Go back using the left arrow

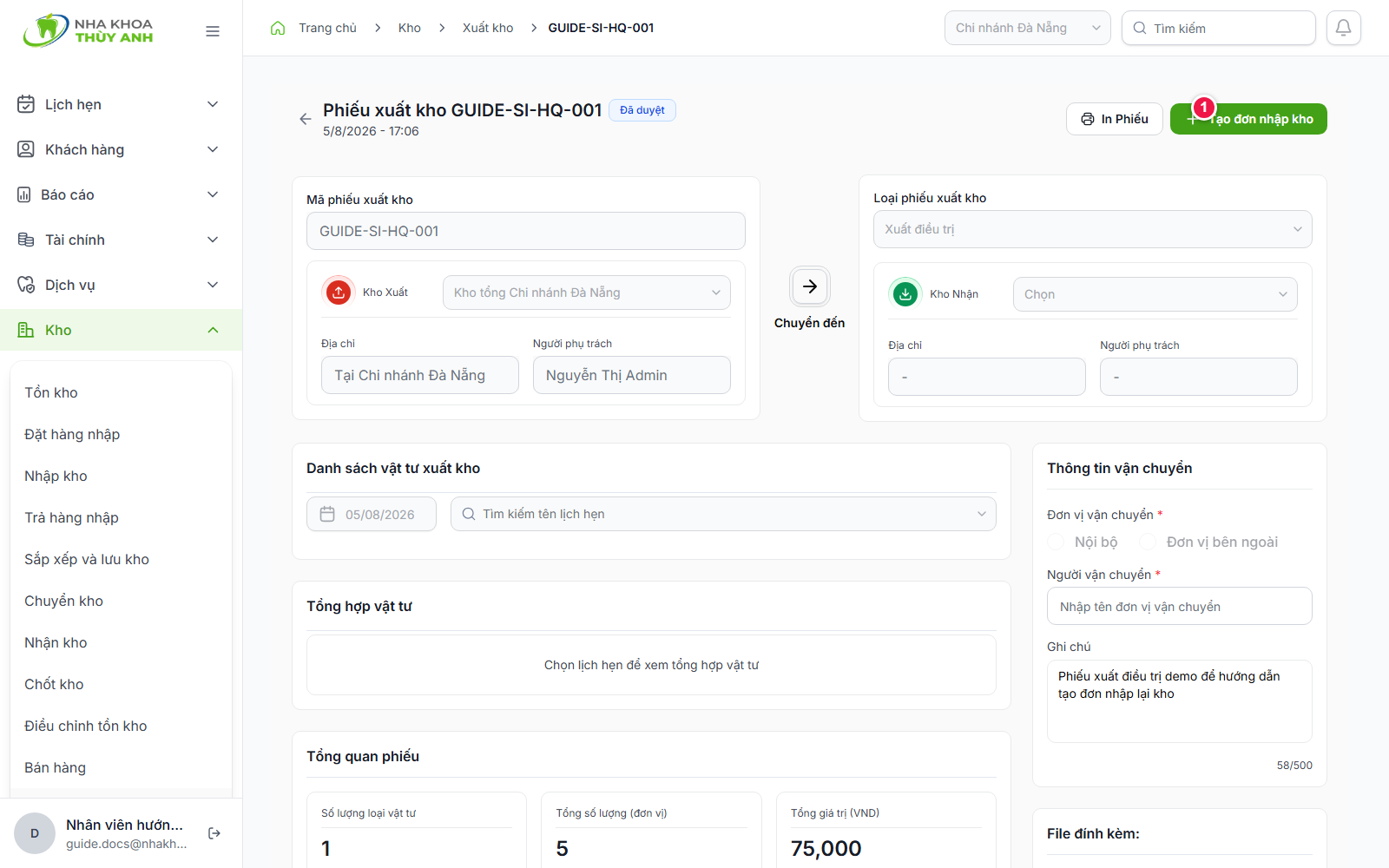pos(305,119)
